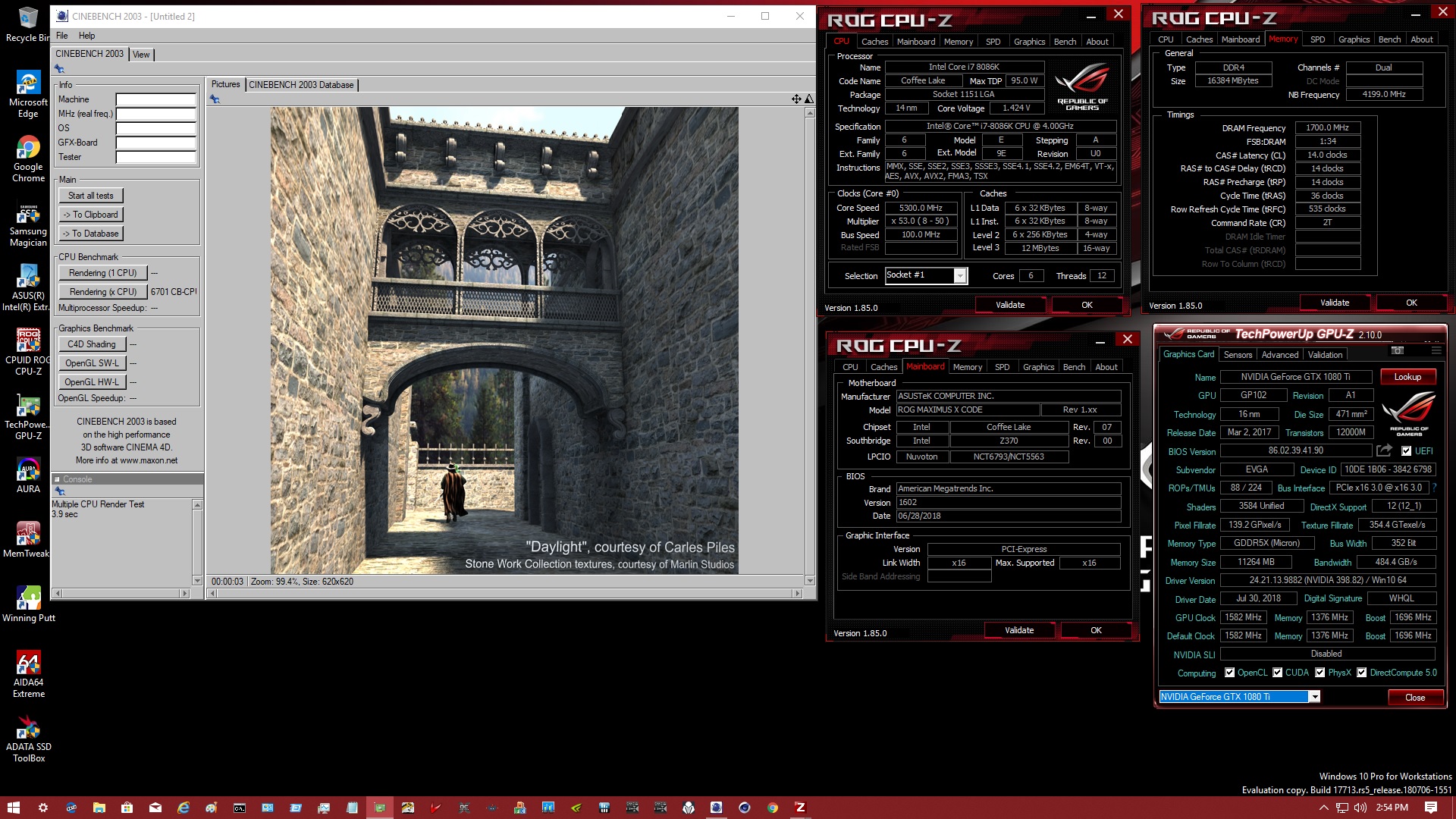This screenshot has width=1456, height=819.
Task: Open the Sensors tab in GPU-Z
Action: point(1238,355)
